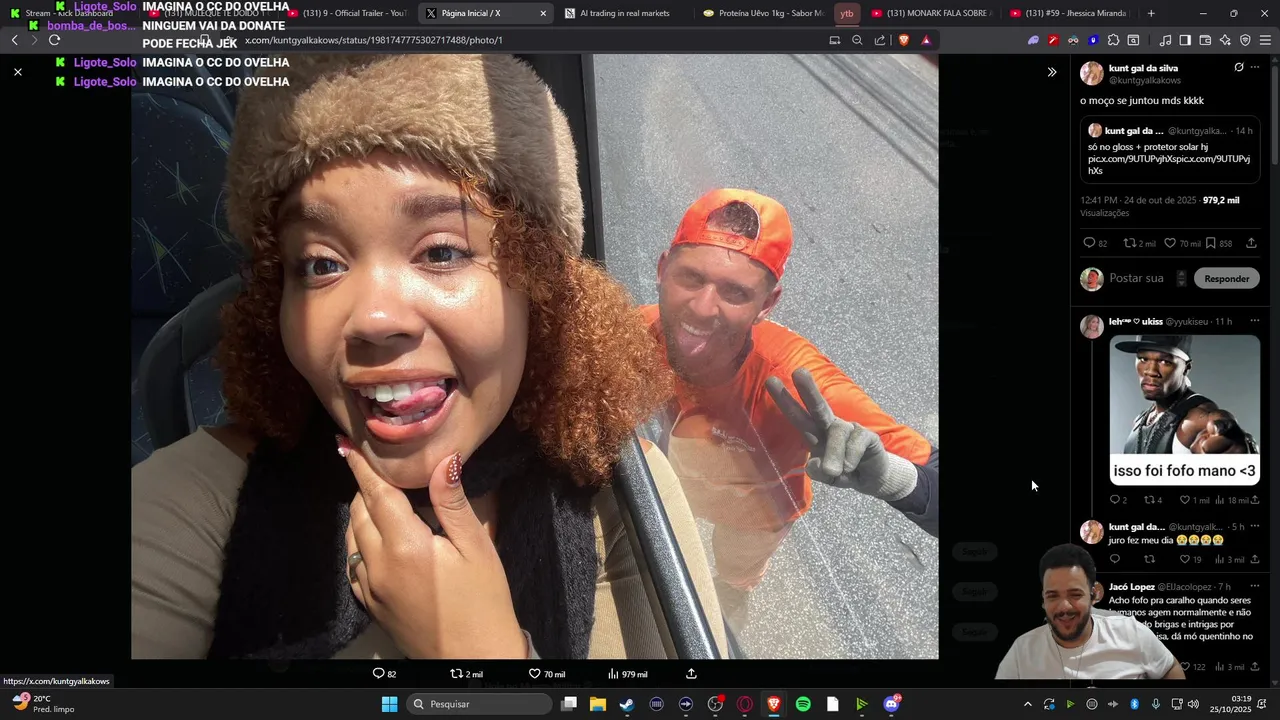Viewport: 1280px width, 720px height.
Task: Collapse the side panel with double chevron
Action: point(1051,72)
